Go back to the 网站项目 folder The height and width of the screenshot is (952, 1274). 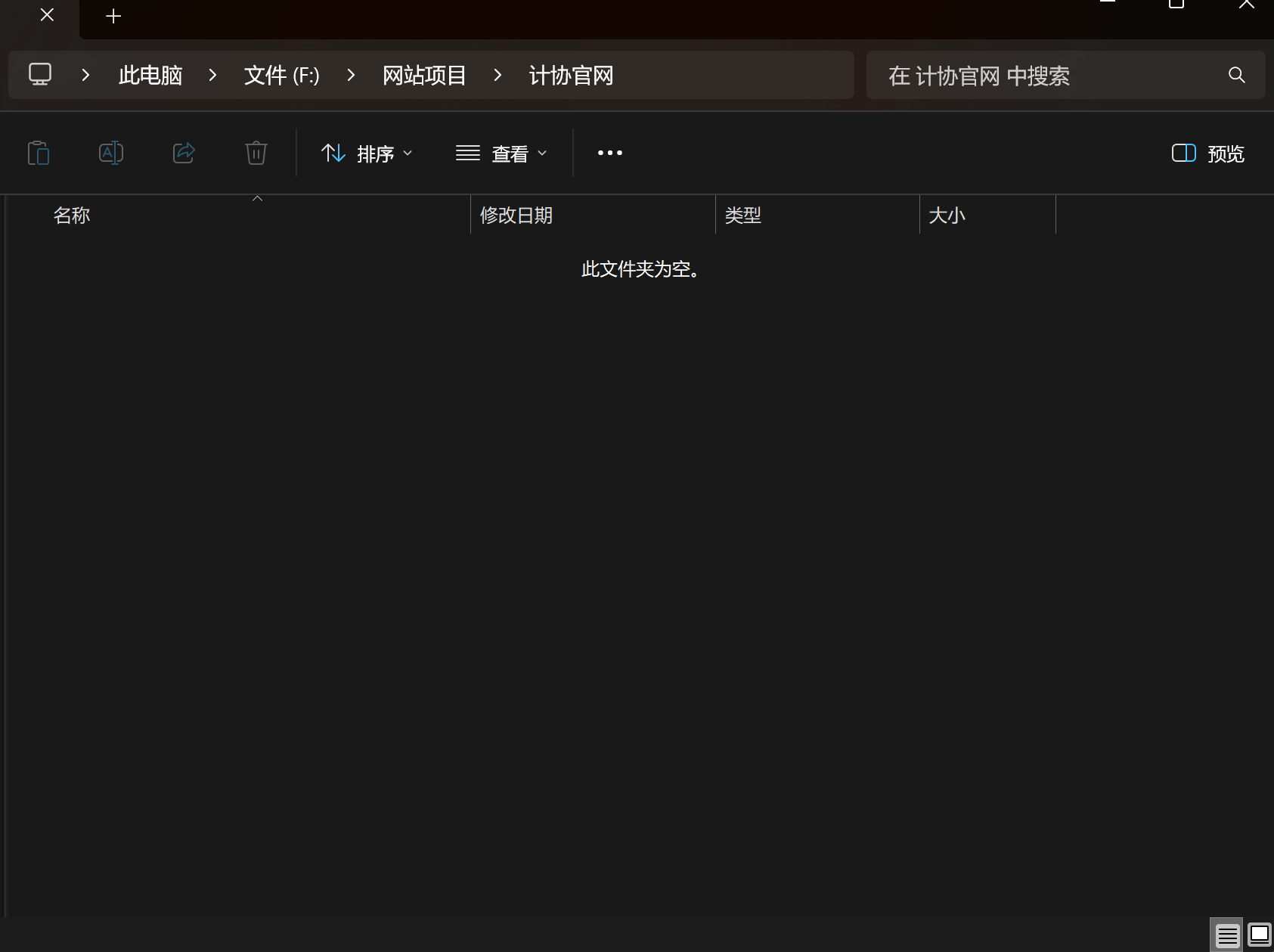pyautogui.click(x=424, y=75)
